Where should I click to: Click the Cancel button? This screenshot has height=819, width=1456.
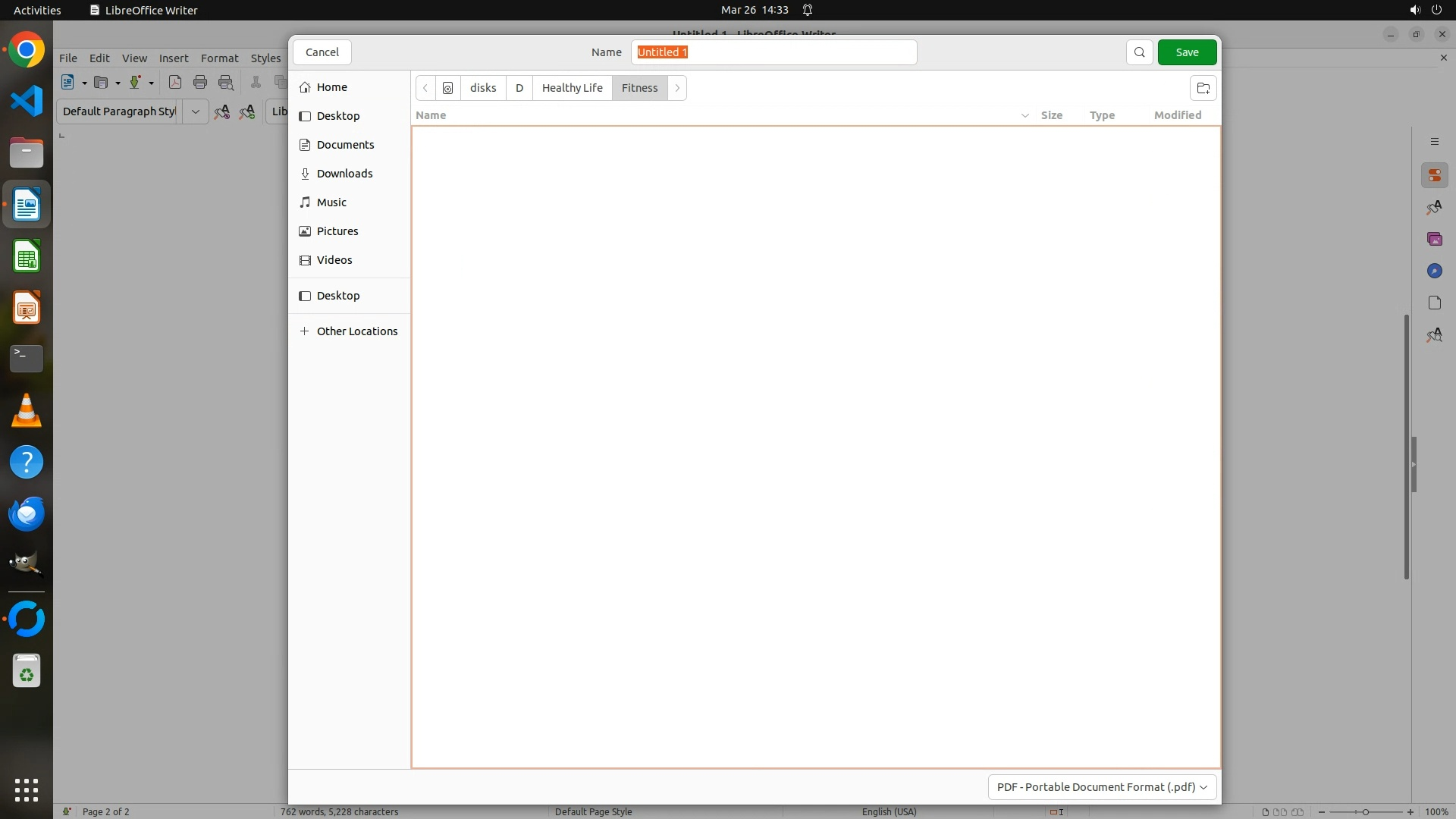click(322, 52)
